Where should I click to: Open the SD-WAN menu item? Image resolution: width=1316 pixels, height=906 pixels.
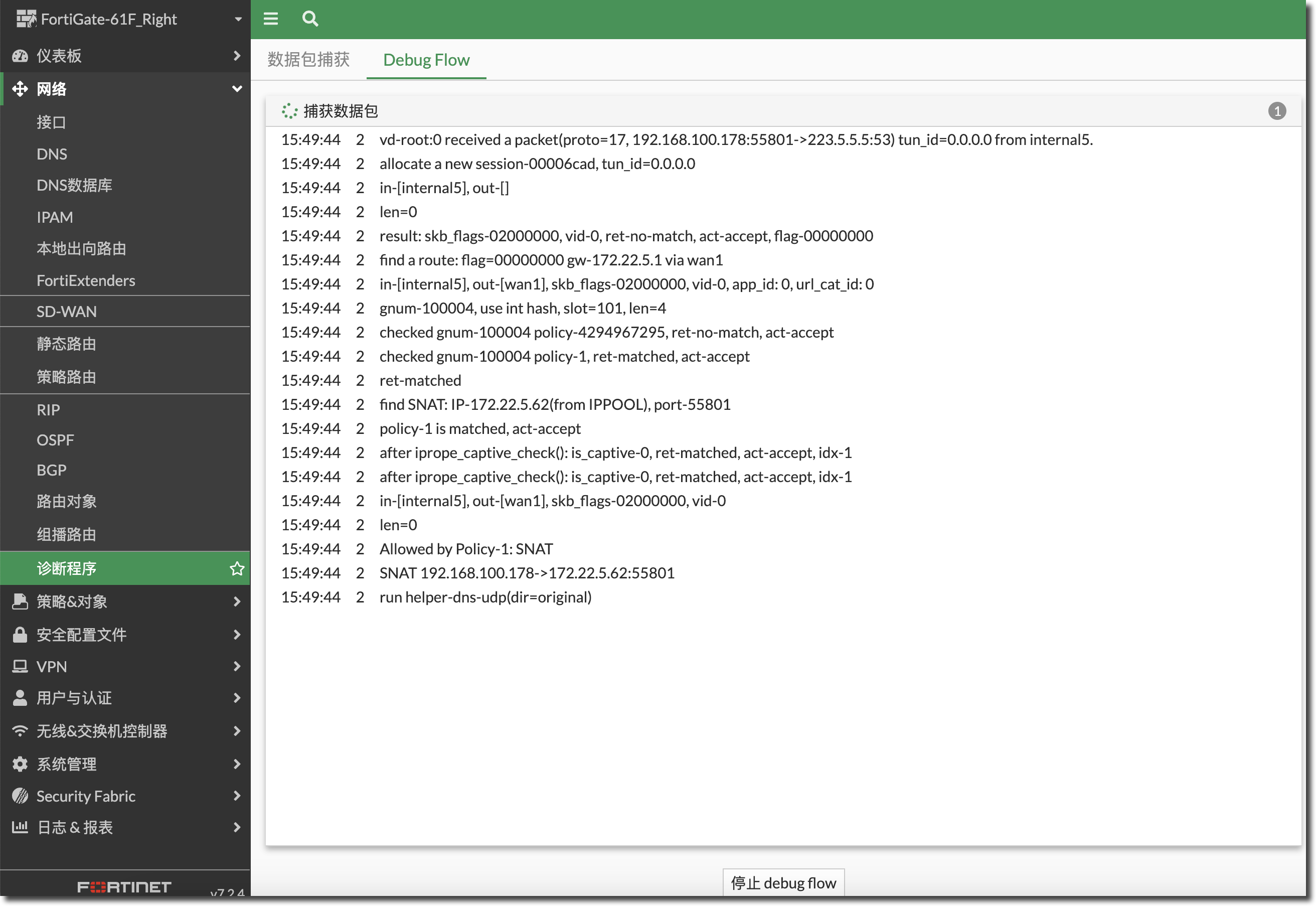coord(66,312)
